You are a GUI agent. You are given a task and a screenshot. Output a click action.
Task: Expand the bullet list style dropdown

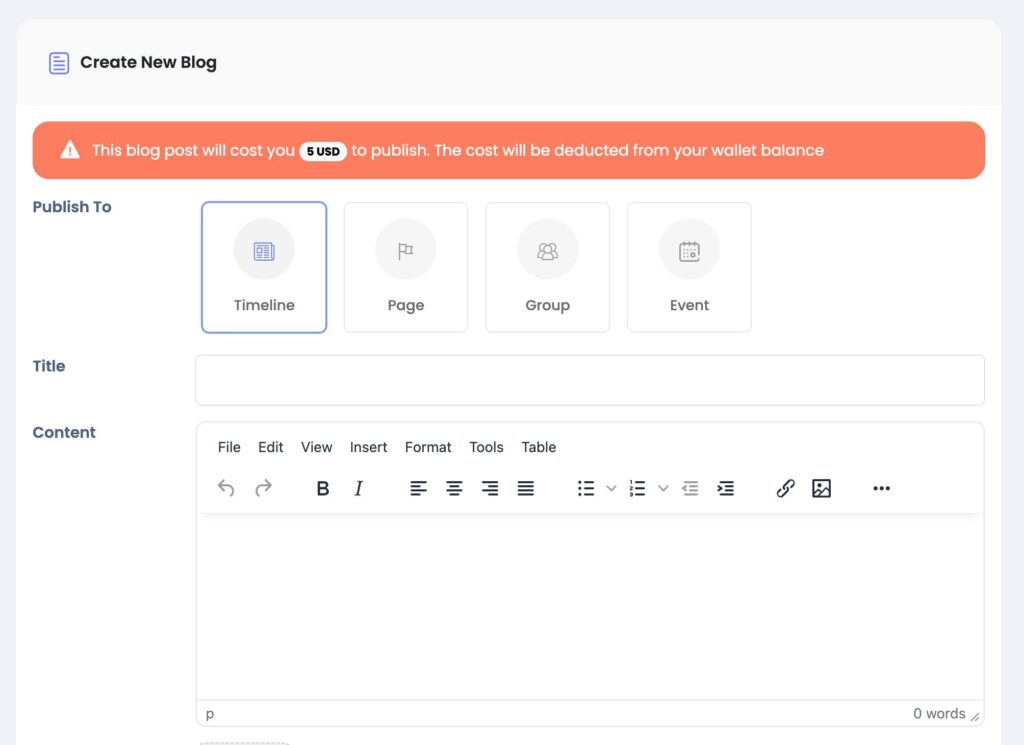(x=611, y=488)
